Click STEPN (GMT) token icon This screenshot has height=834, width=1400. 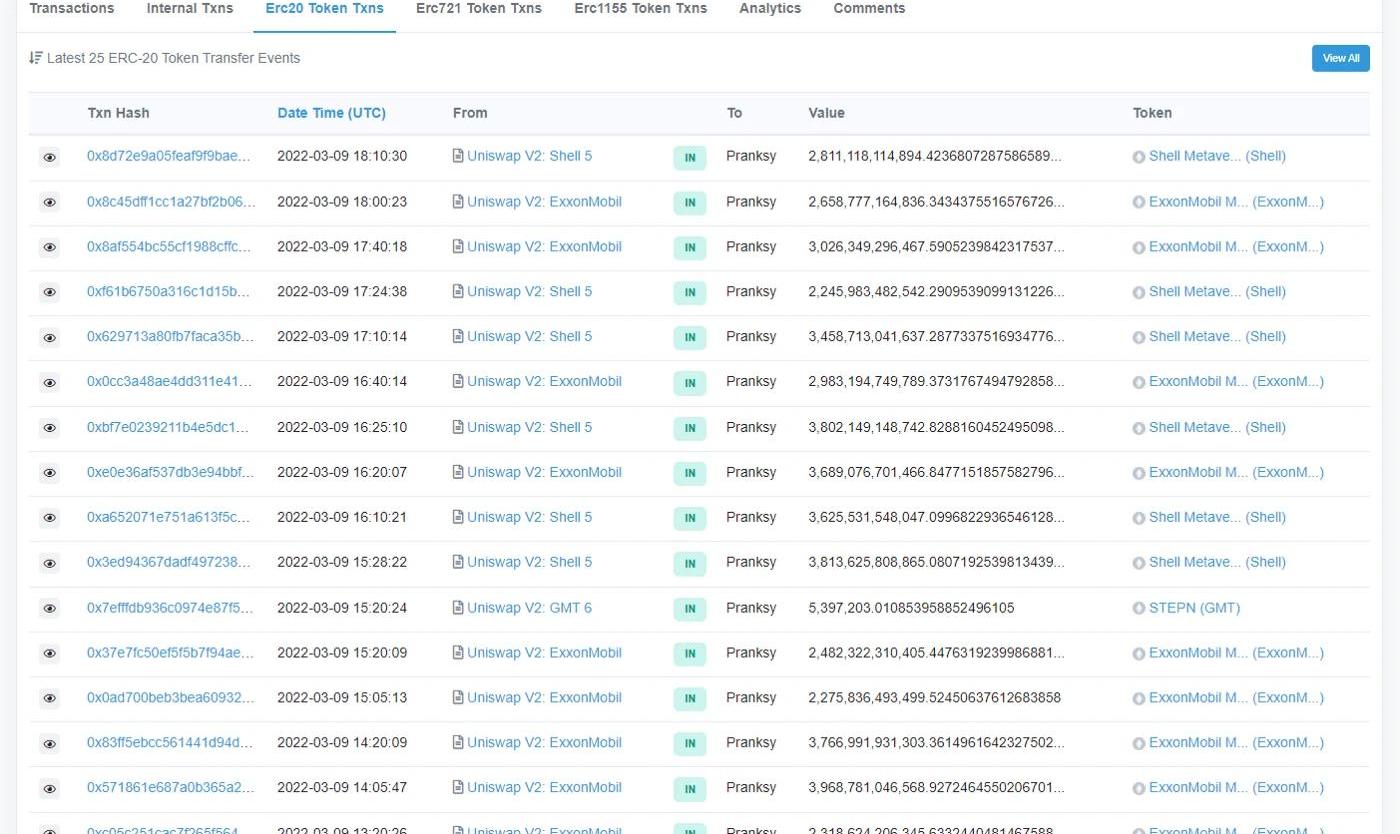point(1138,608)
